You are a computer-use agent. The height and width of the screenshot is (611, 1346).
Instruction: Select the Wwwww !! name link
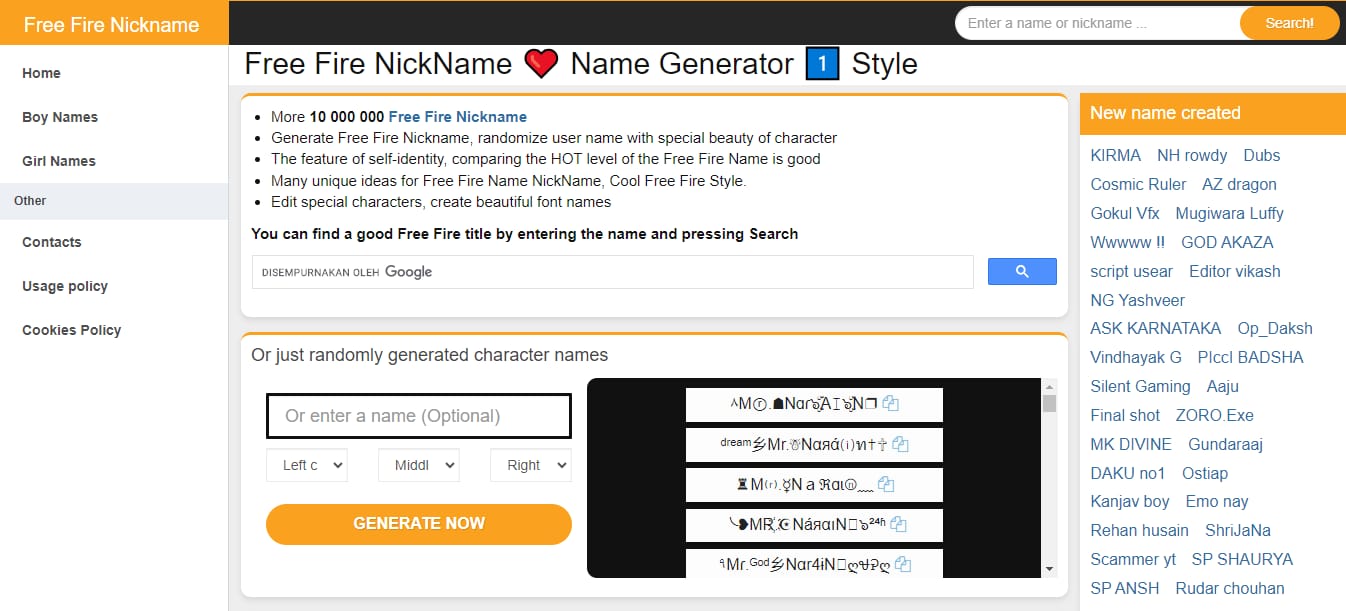click(1128, 243)
